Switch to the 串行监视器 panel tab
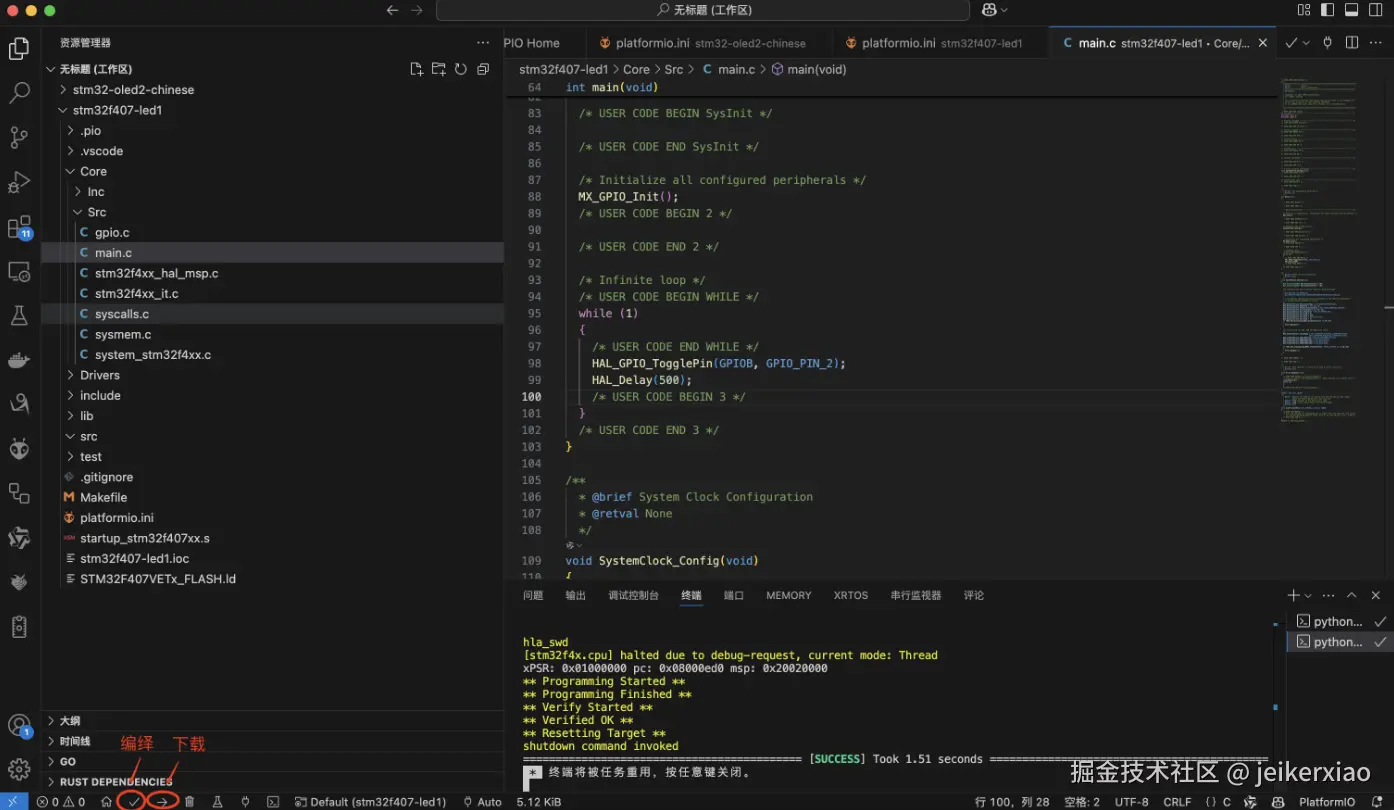This screenshot has height=810, width=1394. click(915, 596)
